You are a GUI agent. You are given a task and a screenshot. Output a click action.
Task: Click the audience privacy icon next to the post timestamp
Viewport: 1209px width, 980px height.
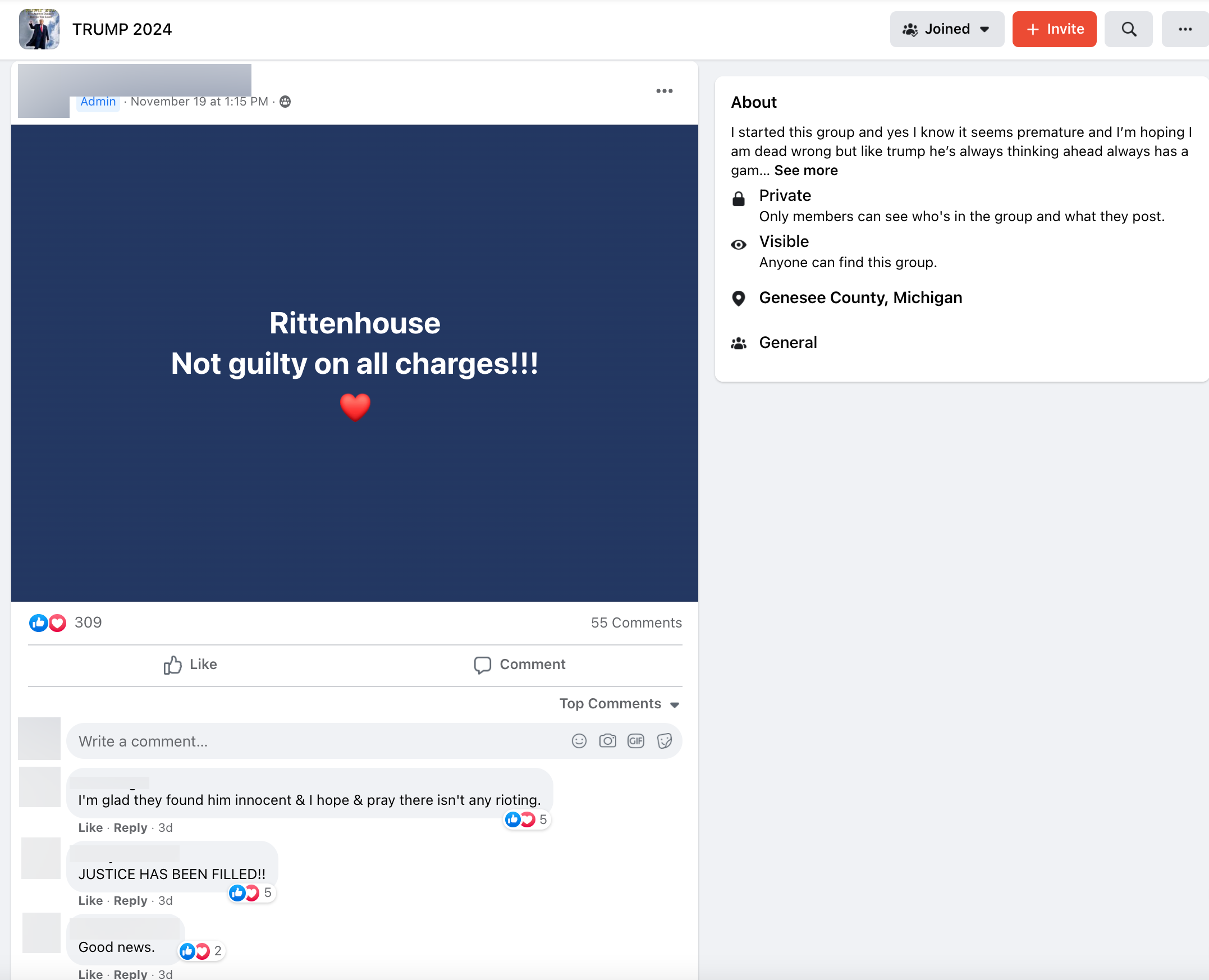[x=285, y=102]
